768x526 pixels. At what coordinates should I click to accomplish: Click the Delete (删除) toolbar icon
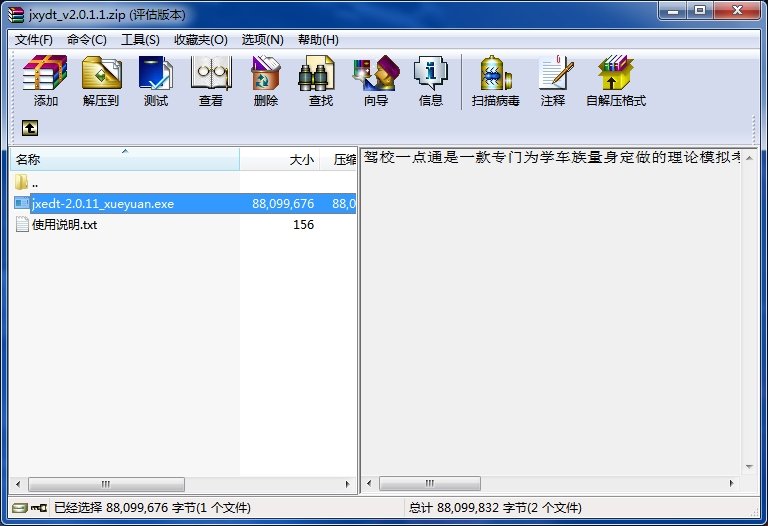click(266, 80)
